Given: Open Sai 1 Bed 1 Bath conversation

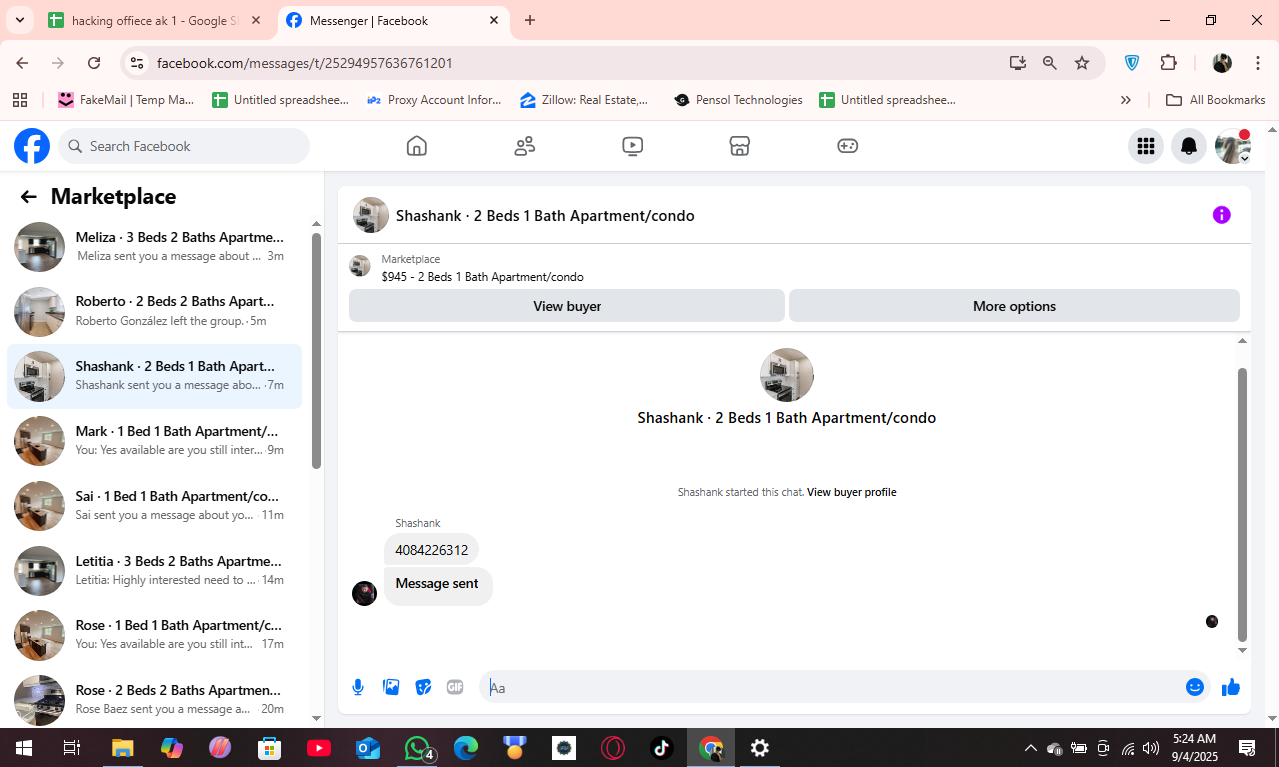Looking at the screenshot, I should pos(154,506).
